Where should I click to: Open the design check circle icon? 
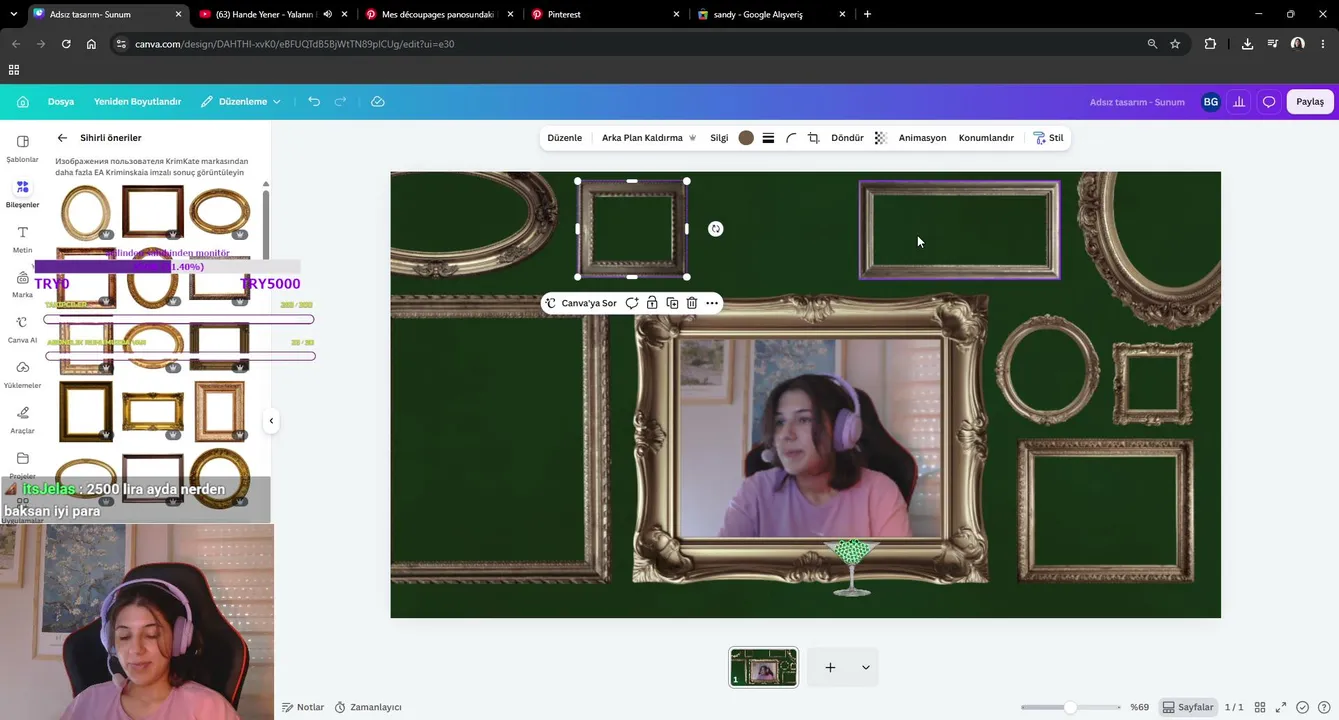pyautogui.click(x=1302, y=707)
